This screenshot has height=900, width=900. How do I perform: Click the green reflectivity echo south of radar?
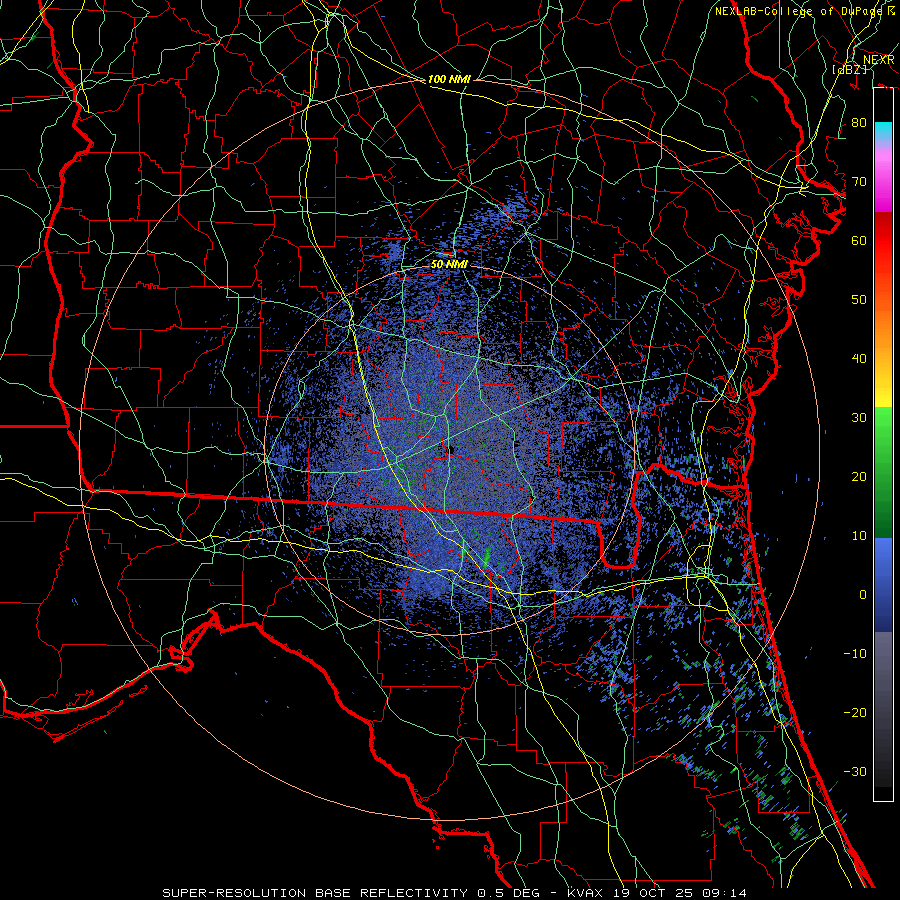pos(487,556)
